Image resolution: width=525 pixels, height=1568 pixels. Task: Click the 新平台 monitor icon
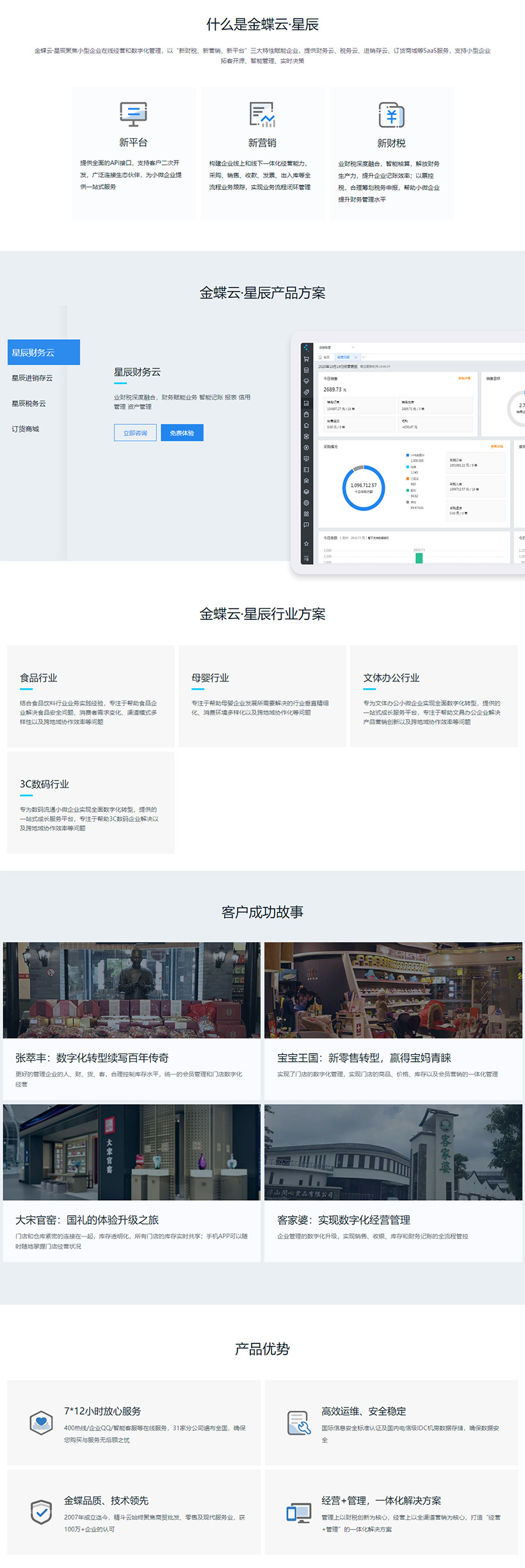pyautogui.click(x=133, y=114)
